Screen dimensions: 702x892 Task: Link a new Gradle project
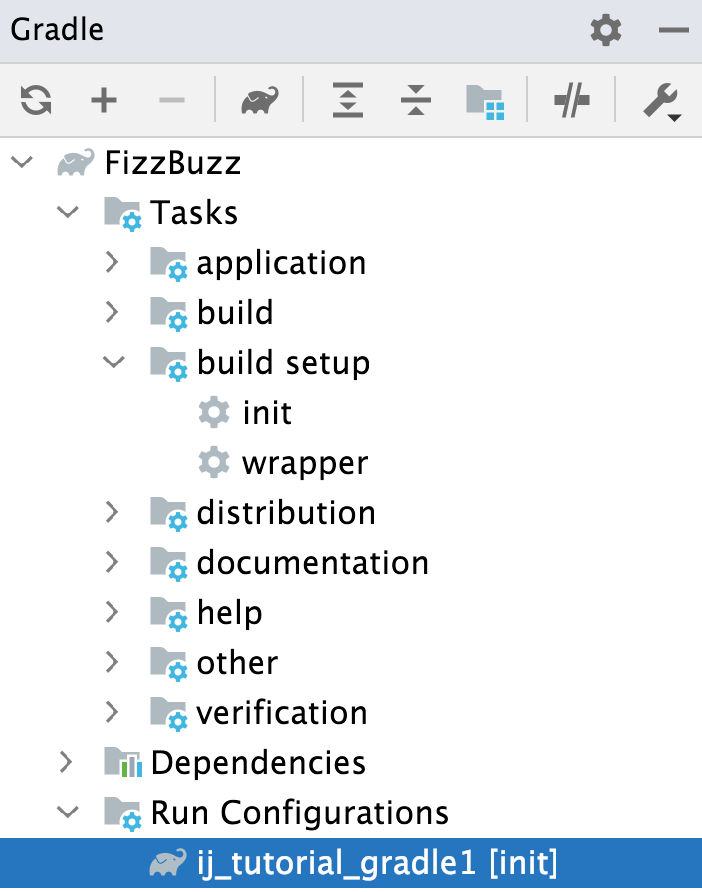click(x=103, y=100)
